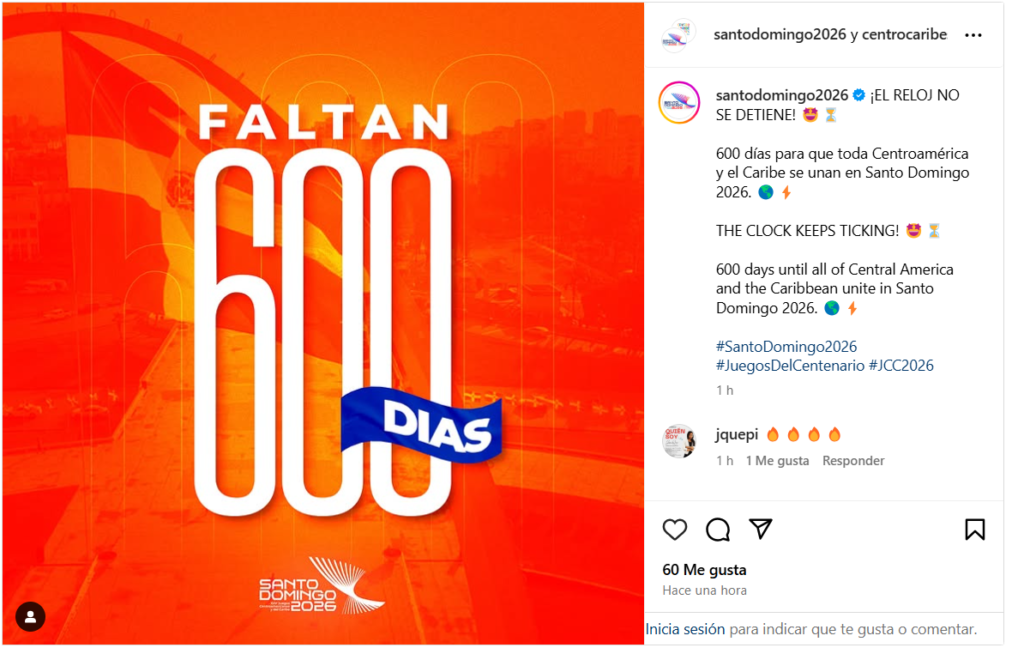The width and height of the screenshot is (1024, 666).
Task: Share the post via paper plane icon
Action: coord(761,529)
